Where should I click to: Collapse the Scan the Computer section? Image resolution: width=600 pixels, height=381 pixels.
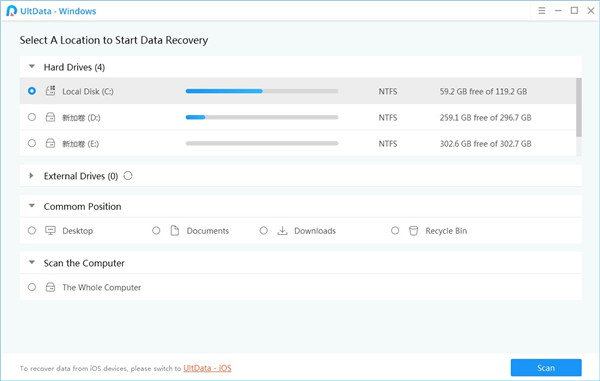coord(32,262)
